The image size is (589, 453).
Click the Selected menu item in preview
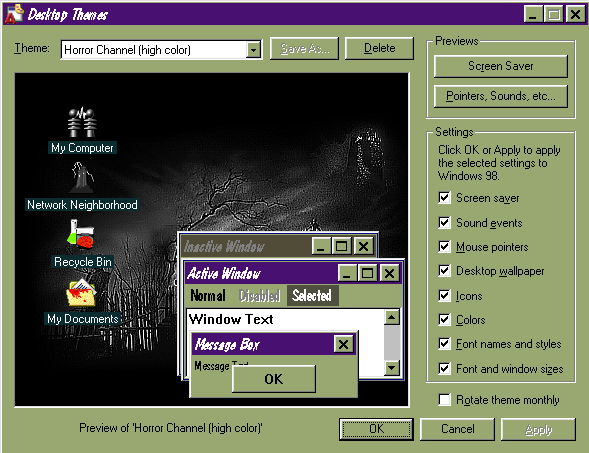point(312,296)
